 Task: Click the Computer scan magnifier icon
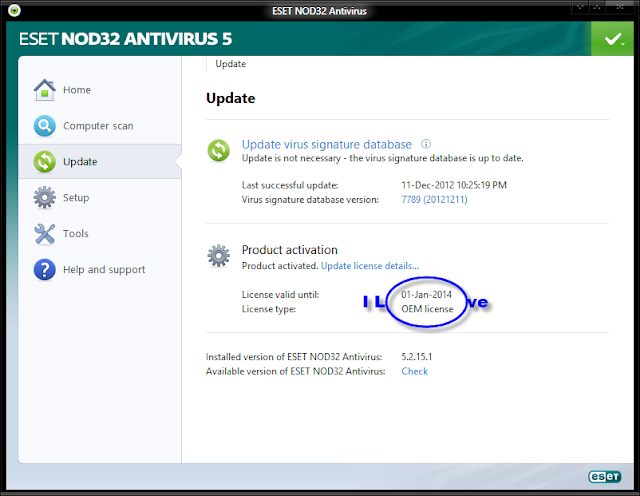44,126
